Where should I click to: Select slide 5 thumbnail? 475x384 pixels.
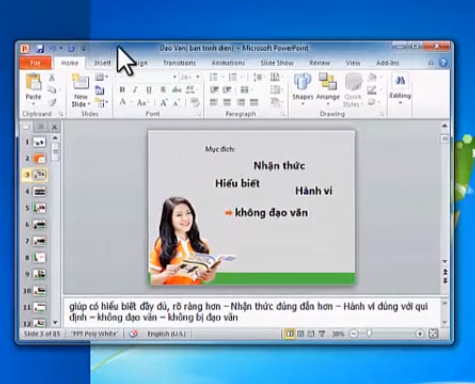click(39, 208)
